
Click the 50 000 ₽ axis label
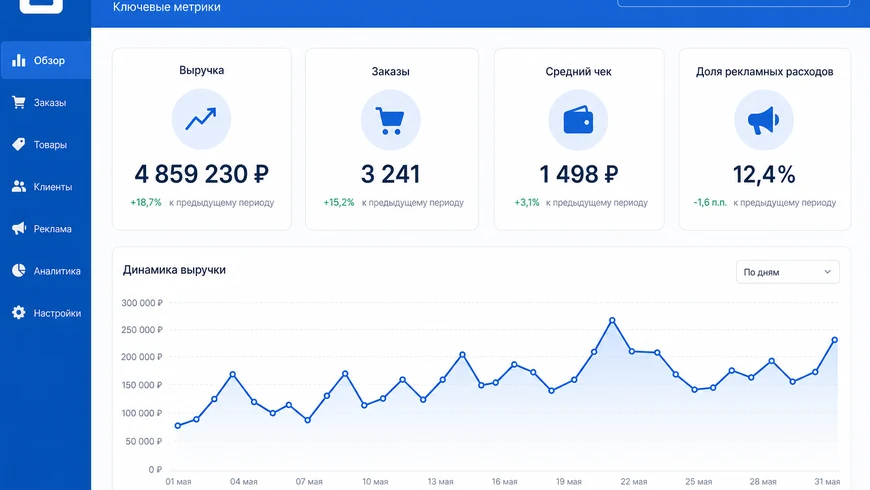144,441
